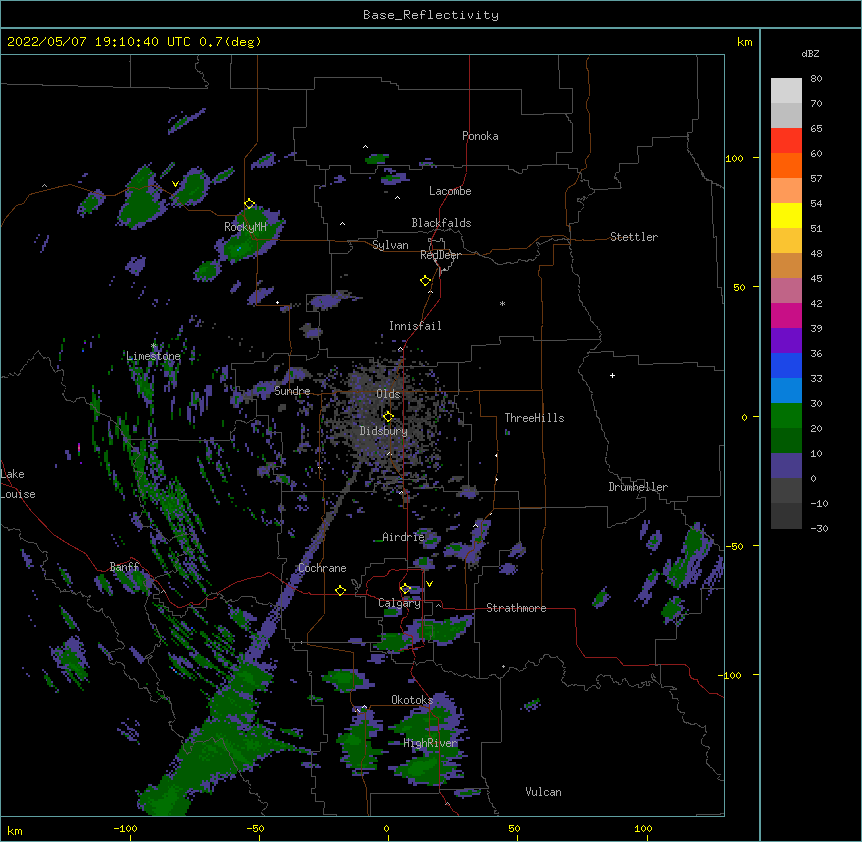Click the km unit label at top right
Viewport: 862px width, 842px height.
click(745, 42)
